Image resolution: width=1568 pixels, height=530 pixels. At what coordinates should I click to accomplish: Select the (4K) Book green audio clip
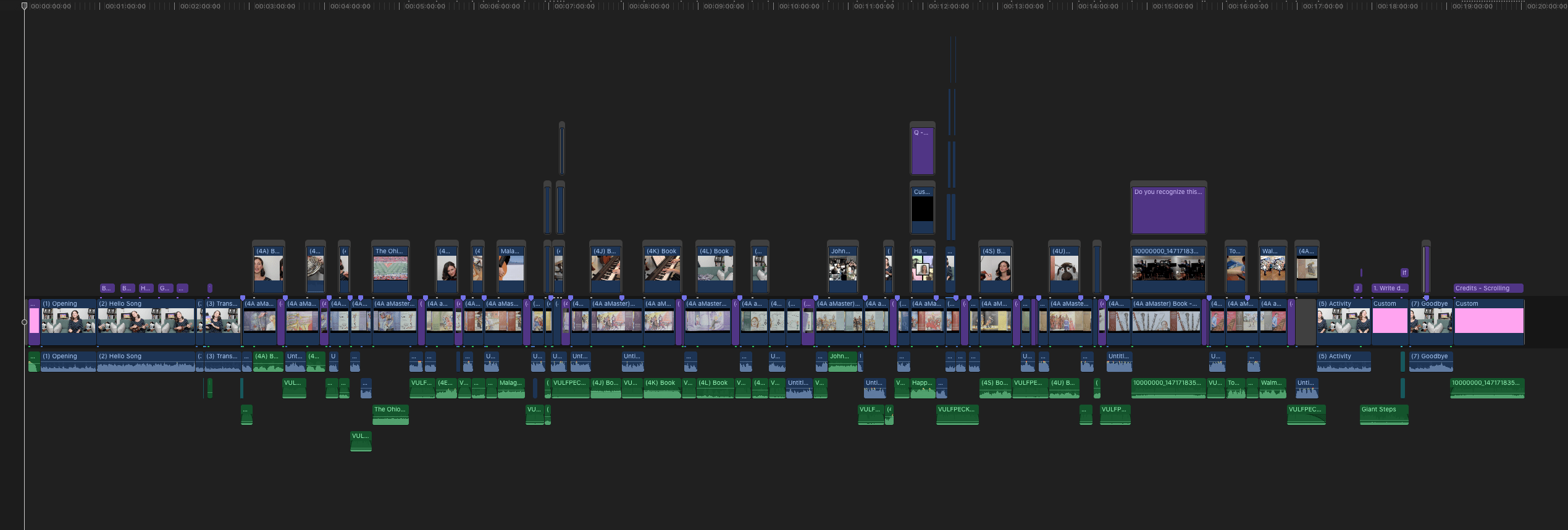[x=662, y=388]
